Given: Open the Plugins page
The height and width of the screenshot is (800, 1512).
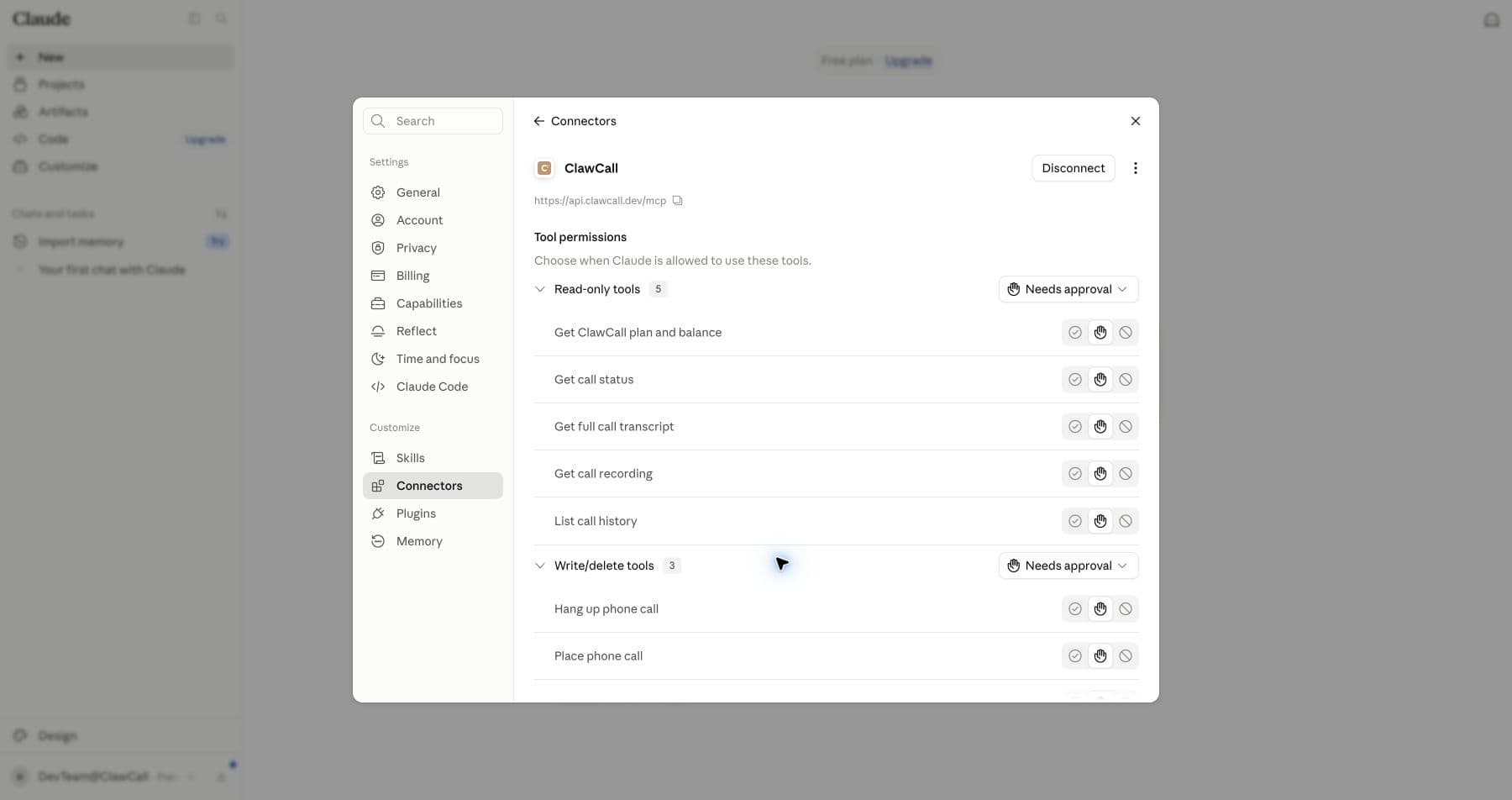Looking at the screenshot, I should pyautogui.click(x=433, y=513).
